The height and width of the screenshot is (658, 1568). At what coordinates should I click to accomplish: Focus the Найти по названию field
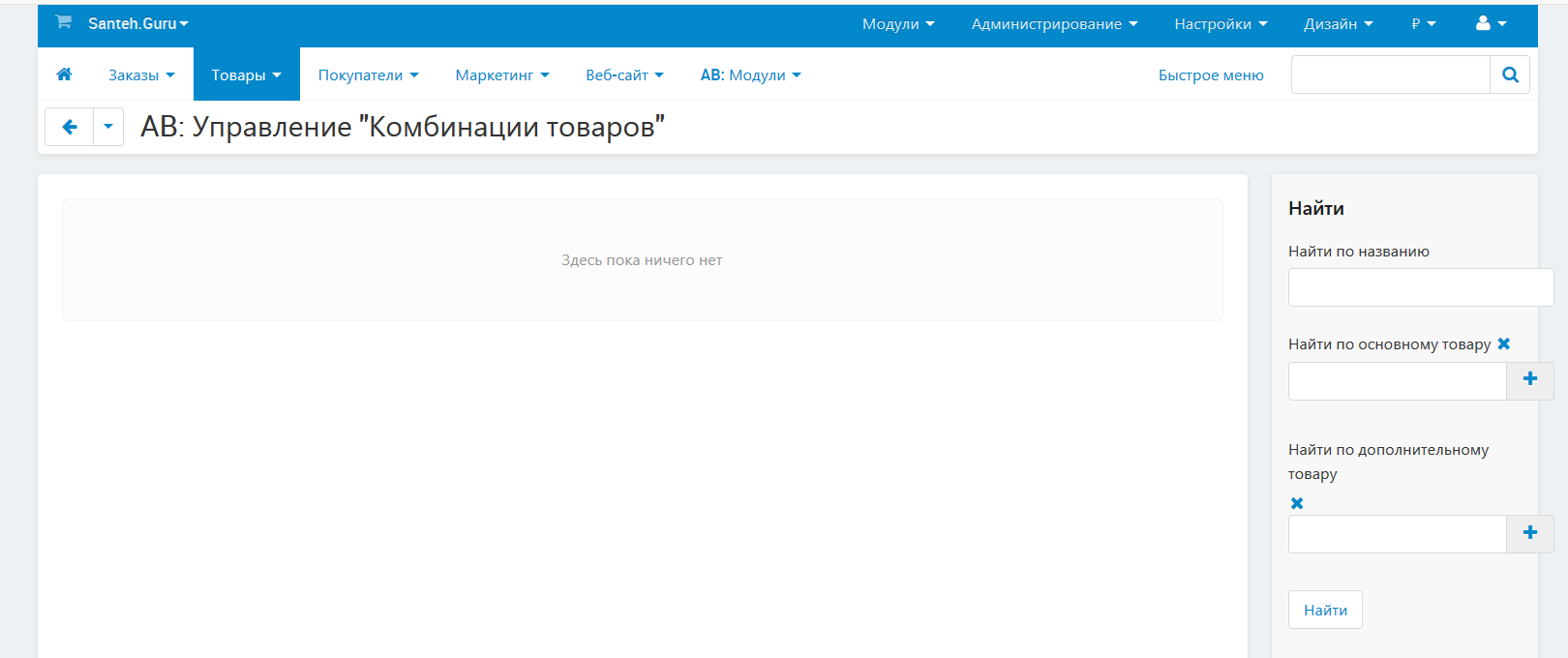tap(1421, 287)
